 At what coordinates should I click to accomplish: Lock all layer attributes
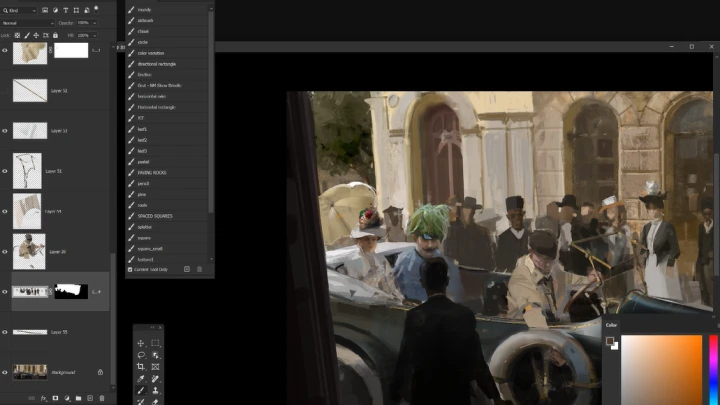56,35
